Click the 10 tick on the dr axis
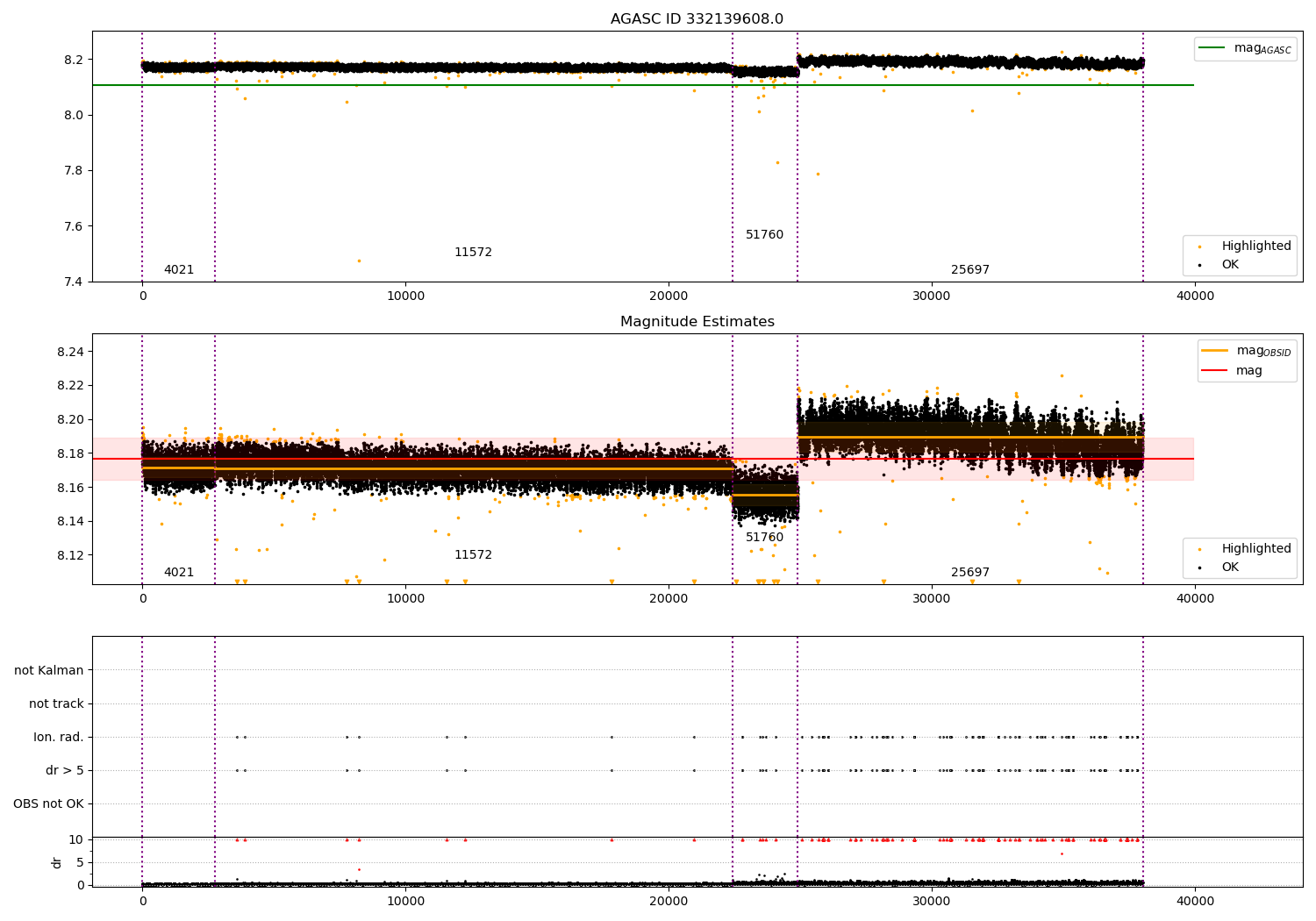This screenshot has width=1316, height=921. point(76,839)
